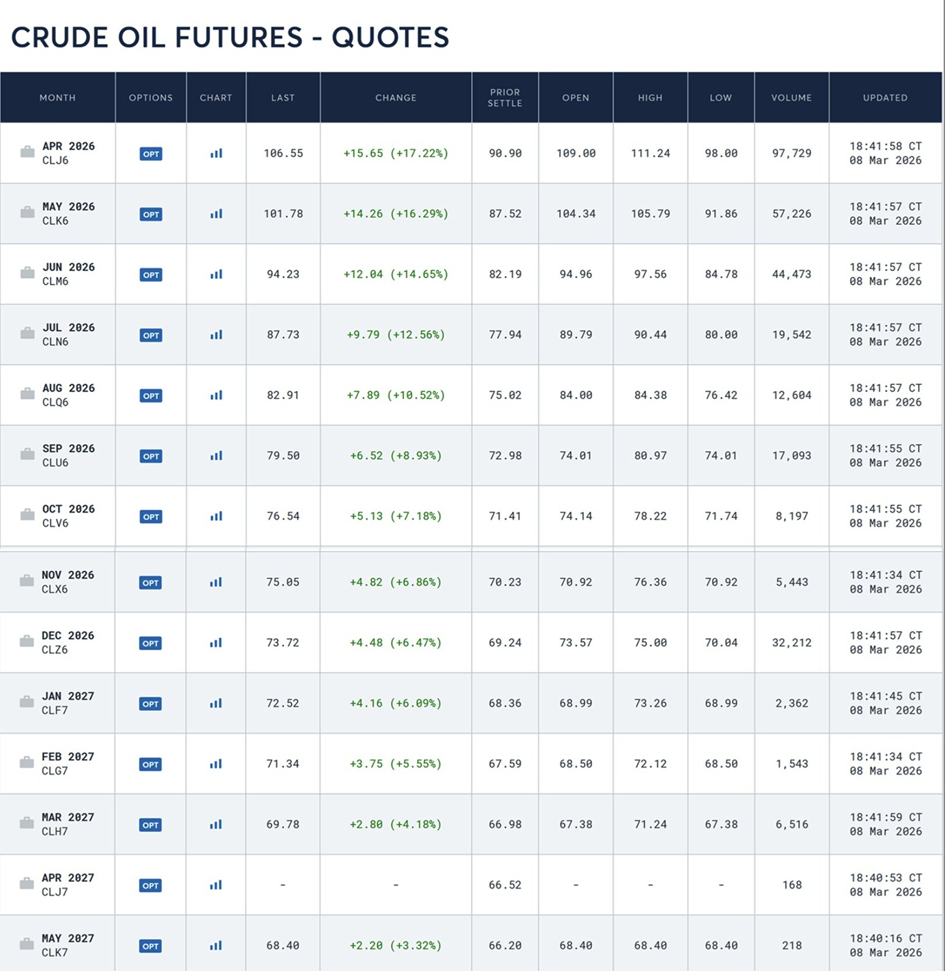
Task: Click the Change column header
Action: [x=396, y=98]
